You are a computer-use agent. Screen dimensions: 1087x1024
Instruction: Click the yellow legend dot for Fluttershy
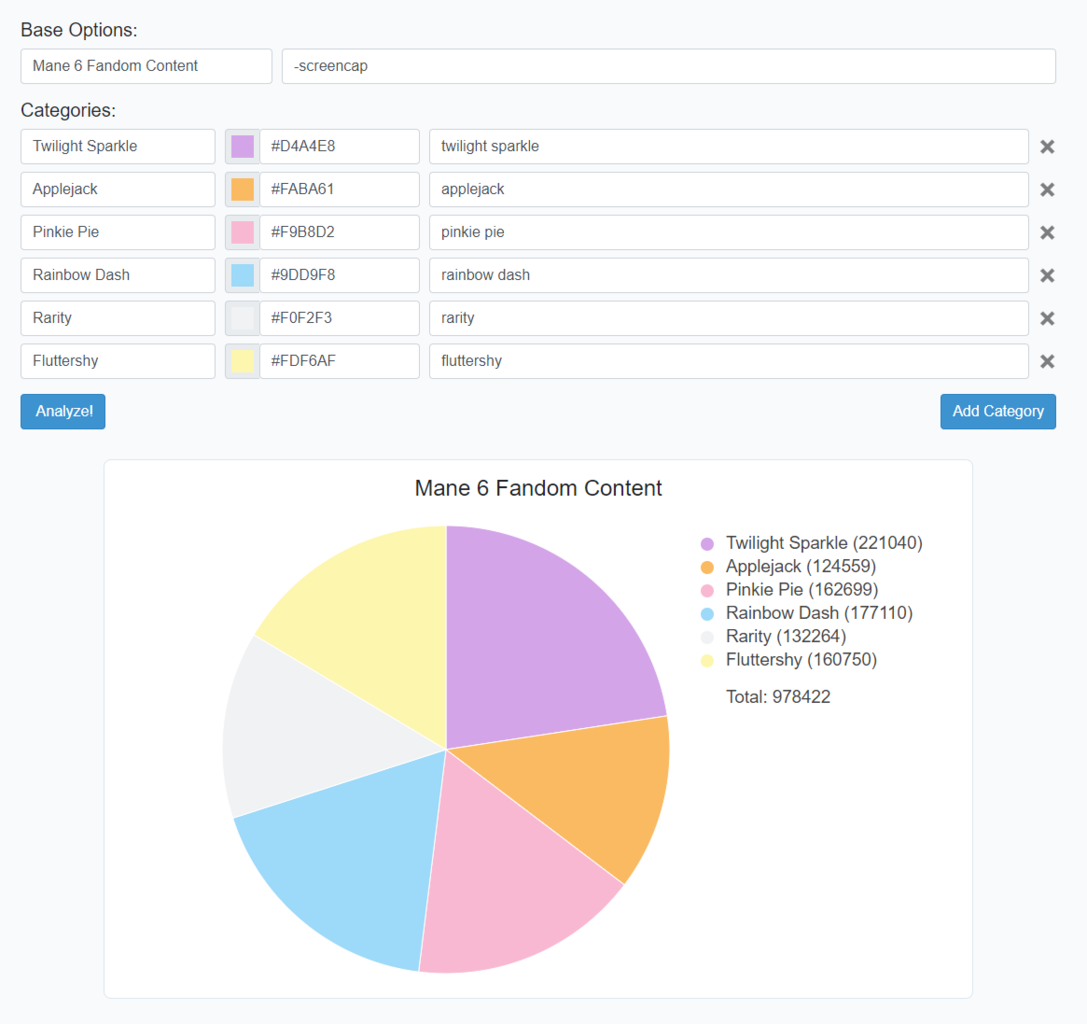point(706,660)
